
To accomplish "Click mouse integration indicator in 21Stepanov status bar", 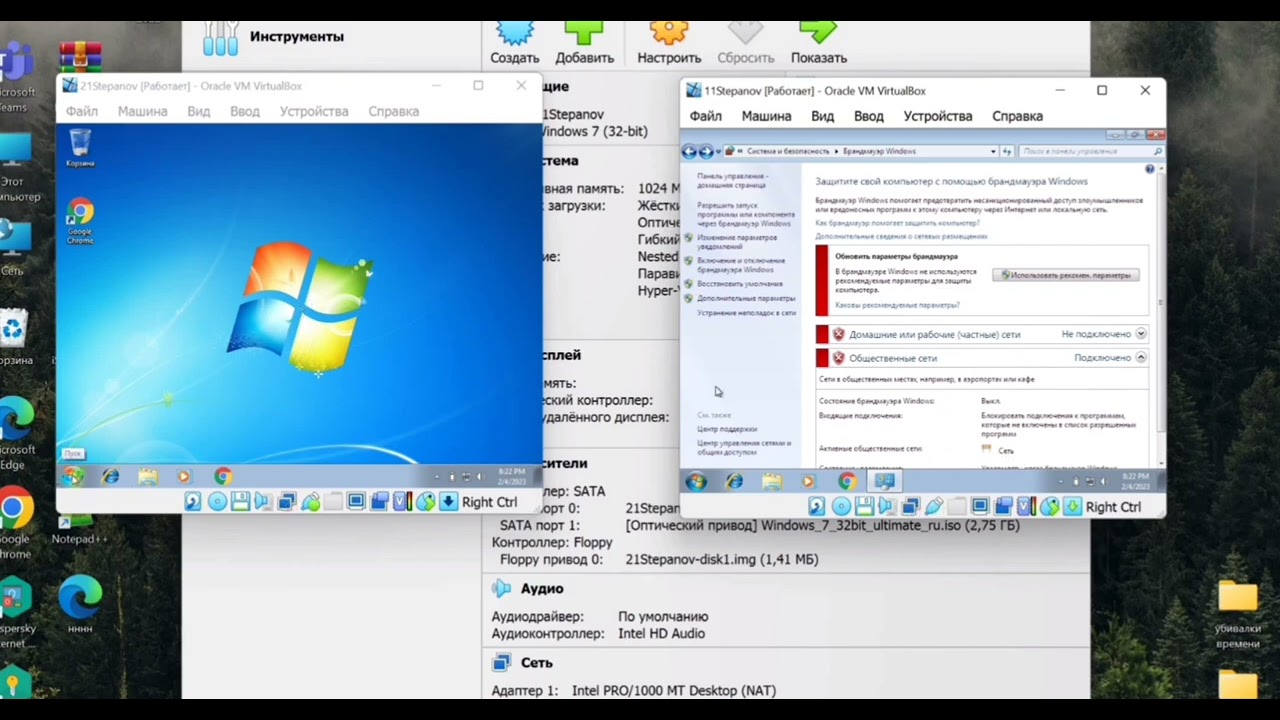I will coord(426,502).
